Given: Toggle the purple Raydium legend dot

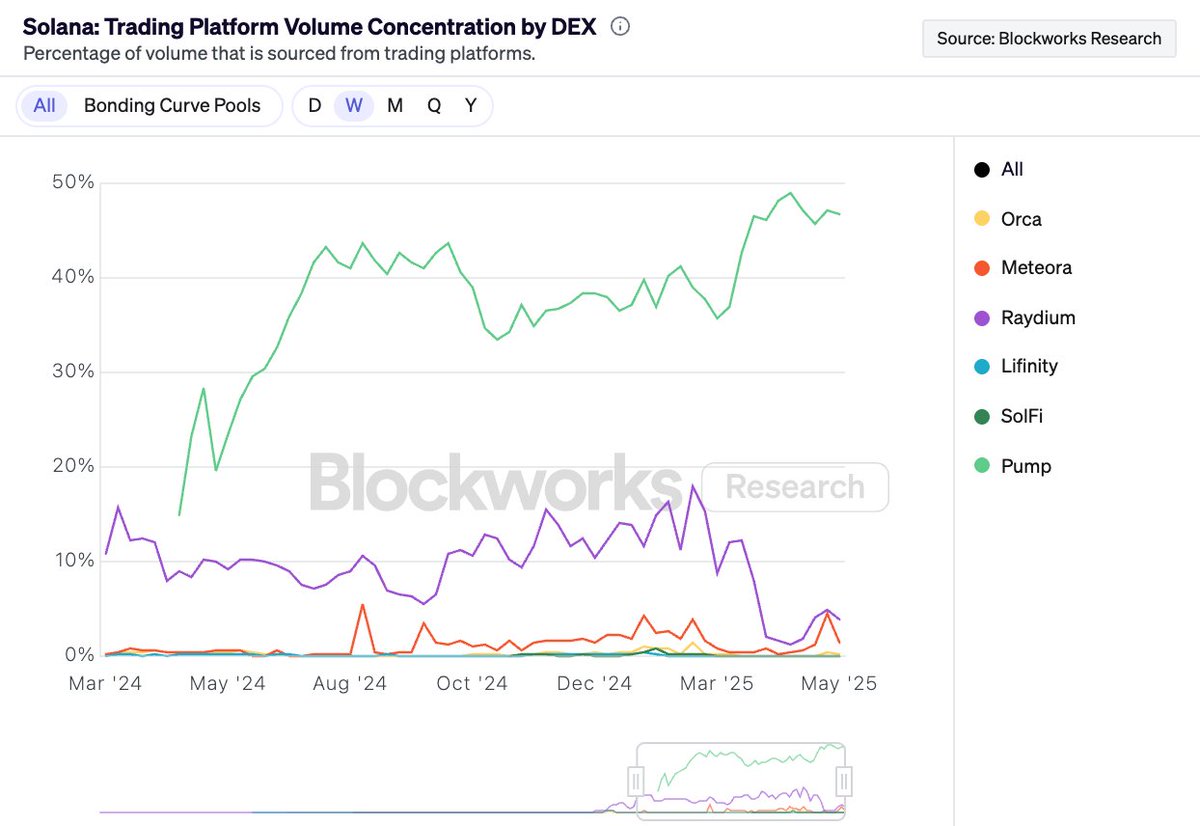Looking at the screenshot, I should (982, 318).
